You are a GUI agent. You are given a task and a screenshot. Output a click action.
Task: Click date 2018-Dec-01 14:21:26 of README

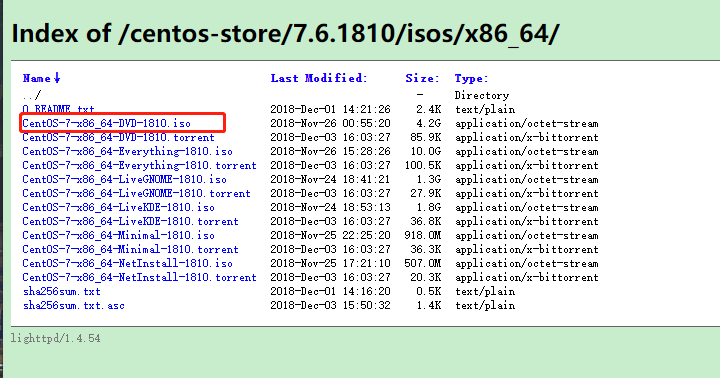tap(330, 109)
